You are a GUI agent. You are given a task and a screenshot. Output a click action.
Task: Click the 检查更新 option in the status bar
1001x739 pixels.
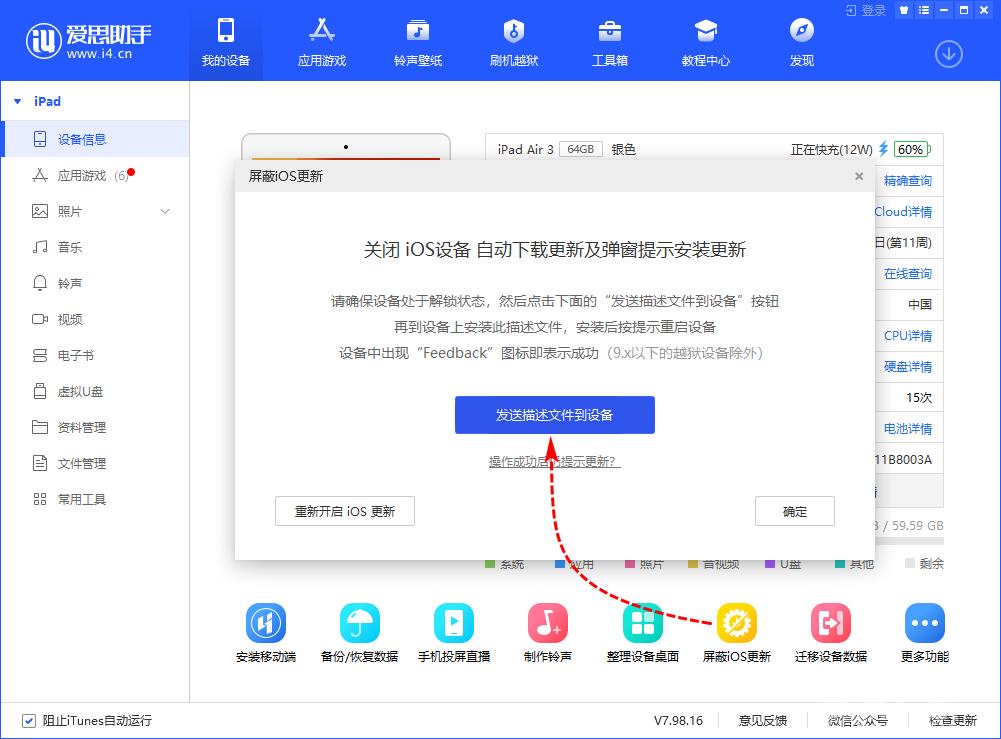point(955,720)
